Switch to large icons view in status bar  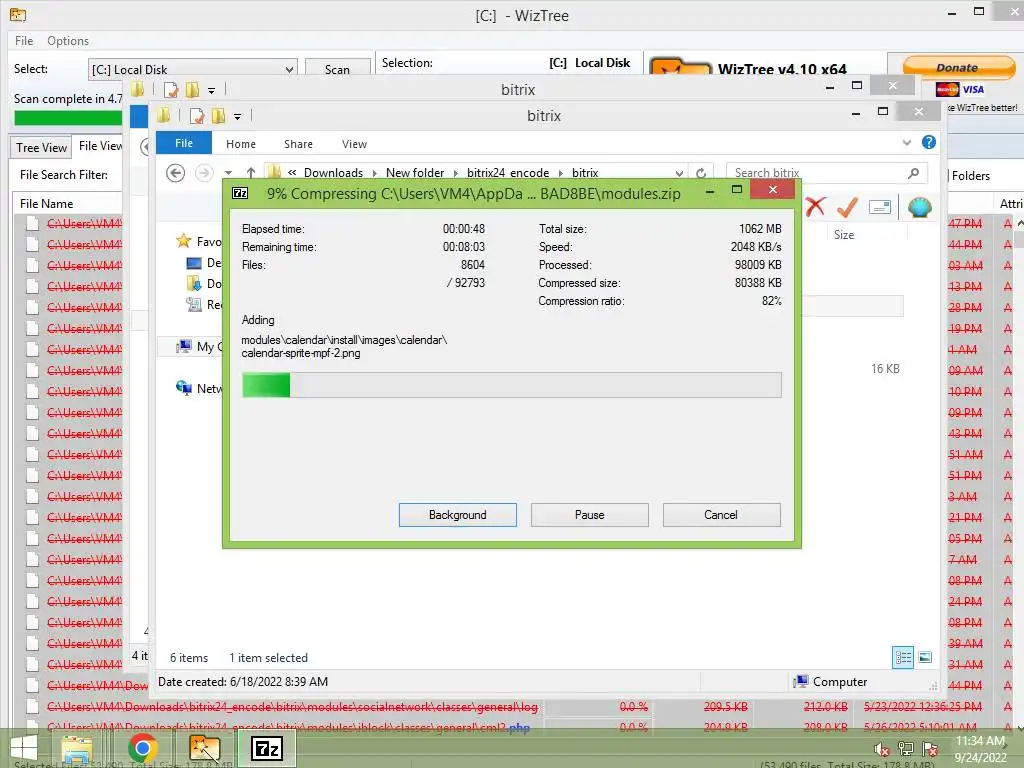click(925, 658)
